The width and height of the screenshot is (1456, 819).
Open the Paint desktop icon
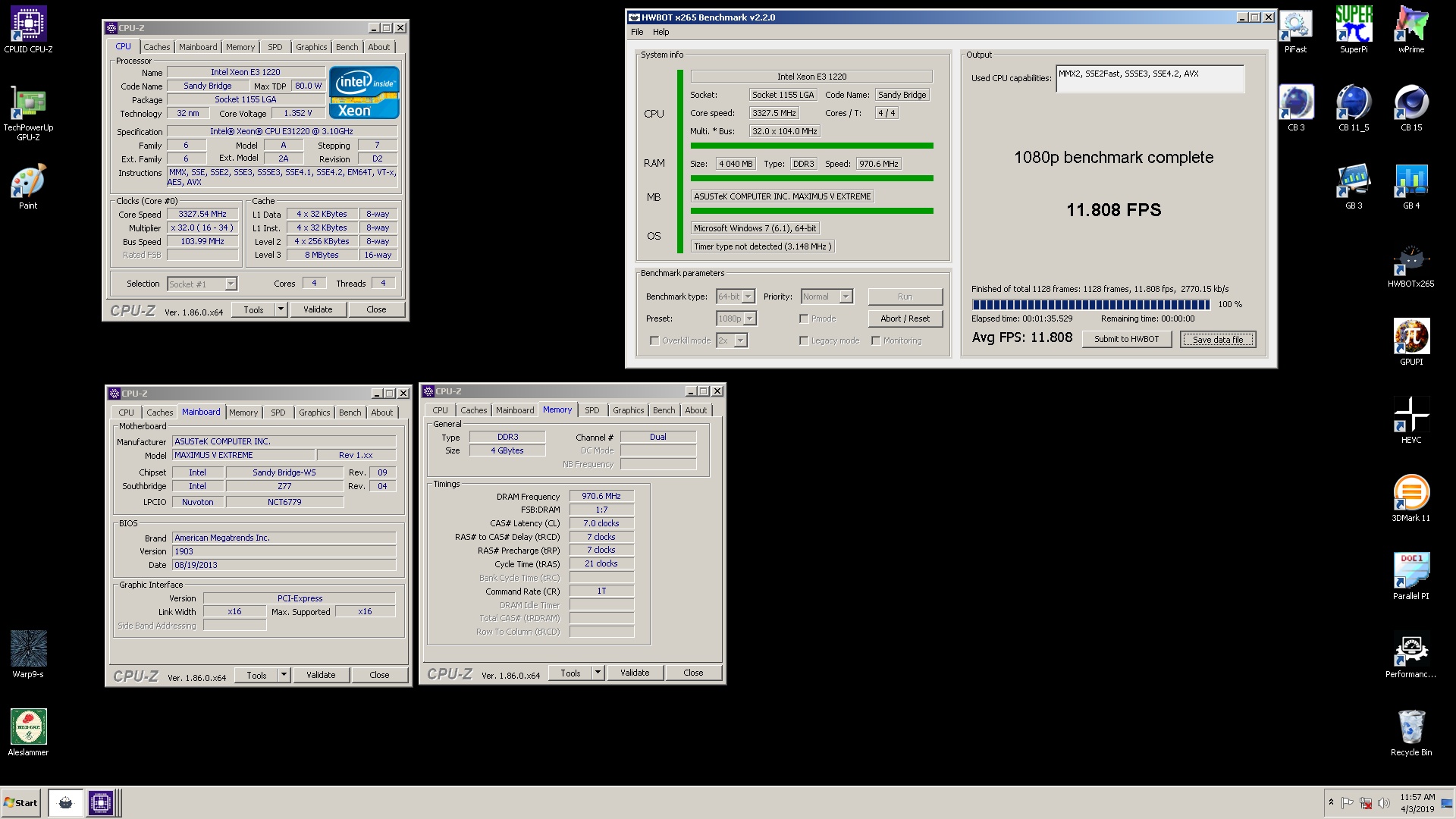28,187
